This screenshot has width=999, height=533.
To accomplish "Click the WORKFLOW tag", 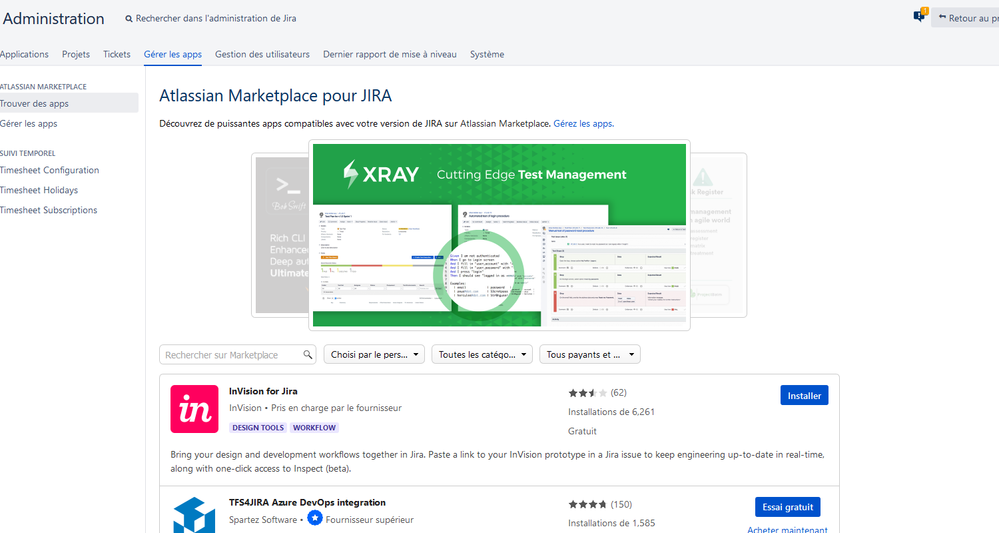I will (314, 428).
